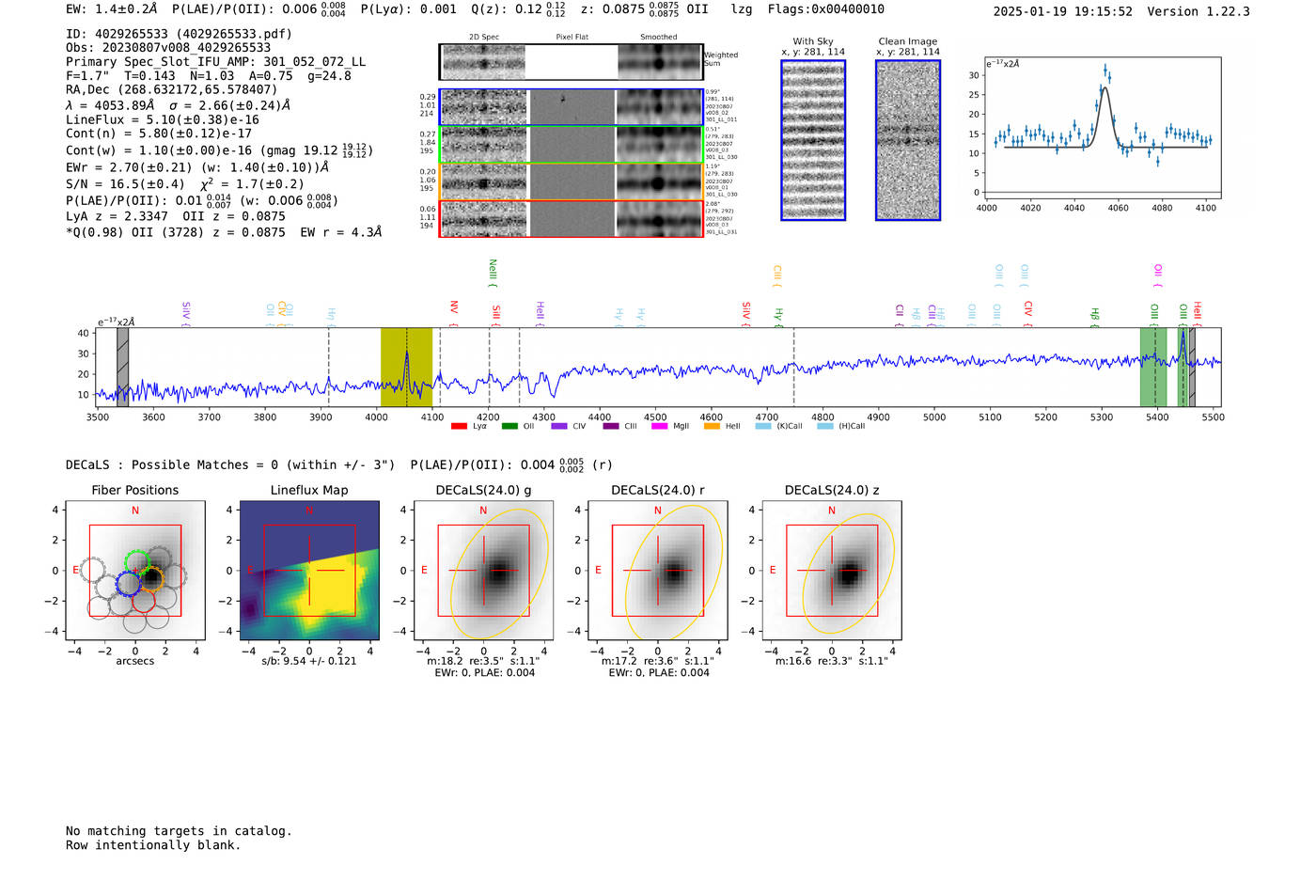Click the 'Smoothed' column heading

(659, 38)
